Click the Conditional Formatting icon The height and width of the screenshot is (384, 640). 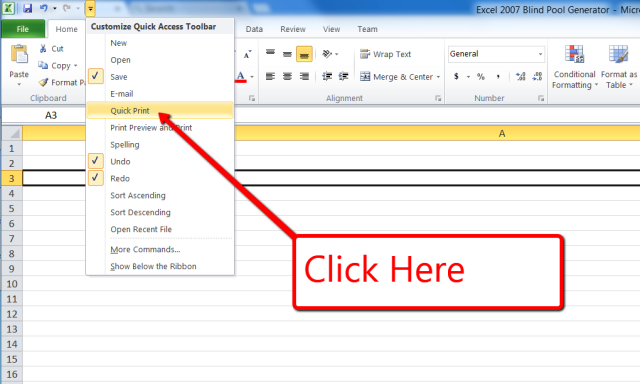click(x=574, y=54)
